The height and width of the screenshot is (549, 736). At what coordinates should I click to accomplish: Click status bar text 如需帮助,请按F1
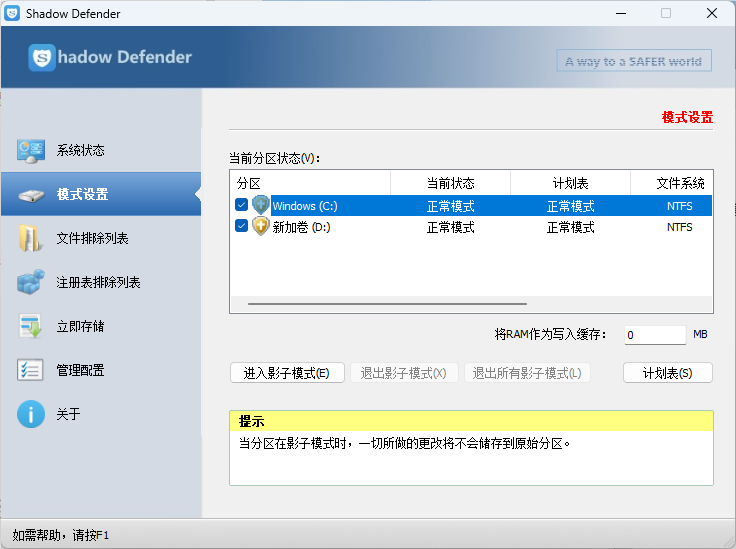tap(61, 535)
